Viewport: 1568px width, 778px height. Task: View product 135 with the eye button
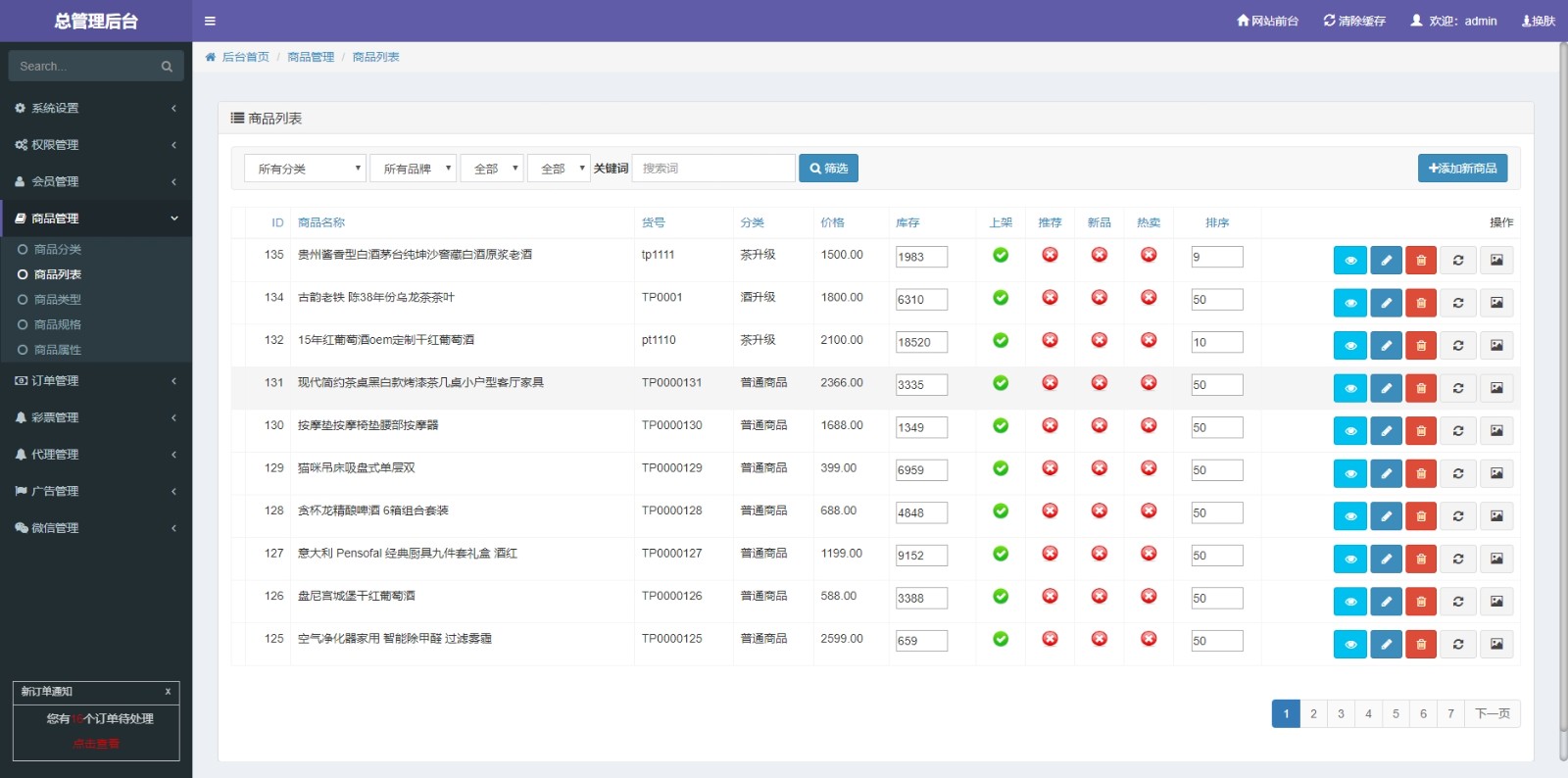pyautogui.click(x=1350, y=260)
